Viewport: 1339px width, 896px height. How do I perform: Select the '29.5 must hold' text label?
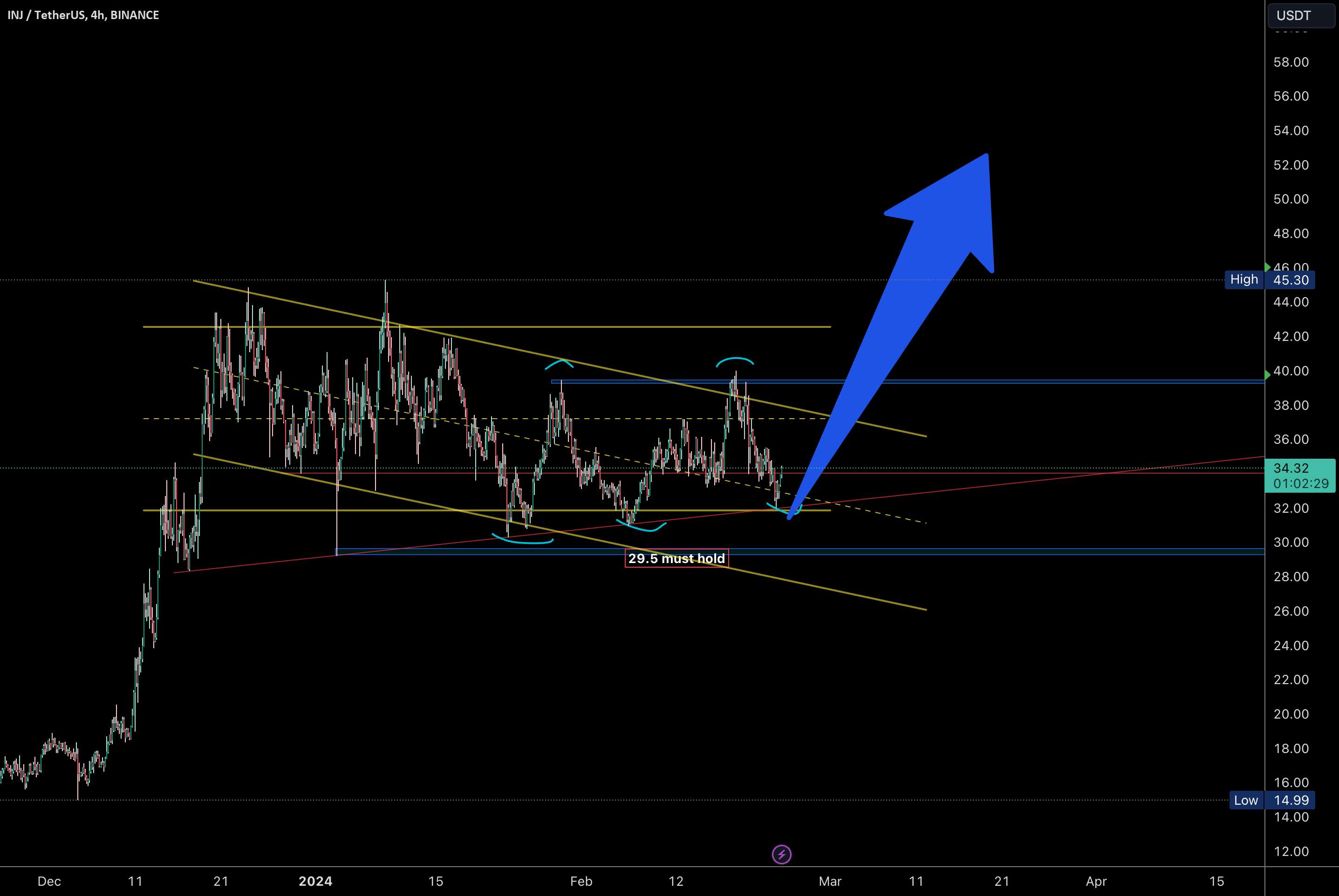[676, 558]
